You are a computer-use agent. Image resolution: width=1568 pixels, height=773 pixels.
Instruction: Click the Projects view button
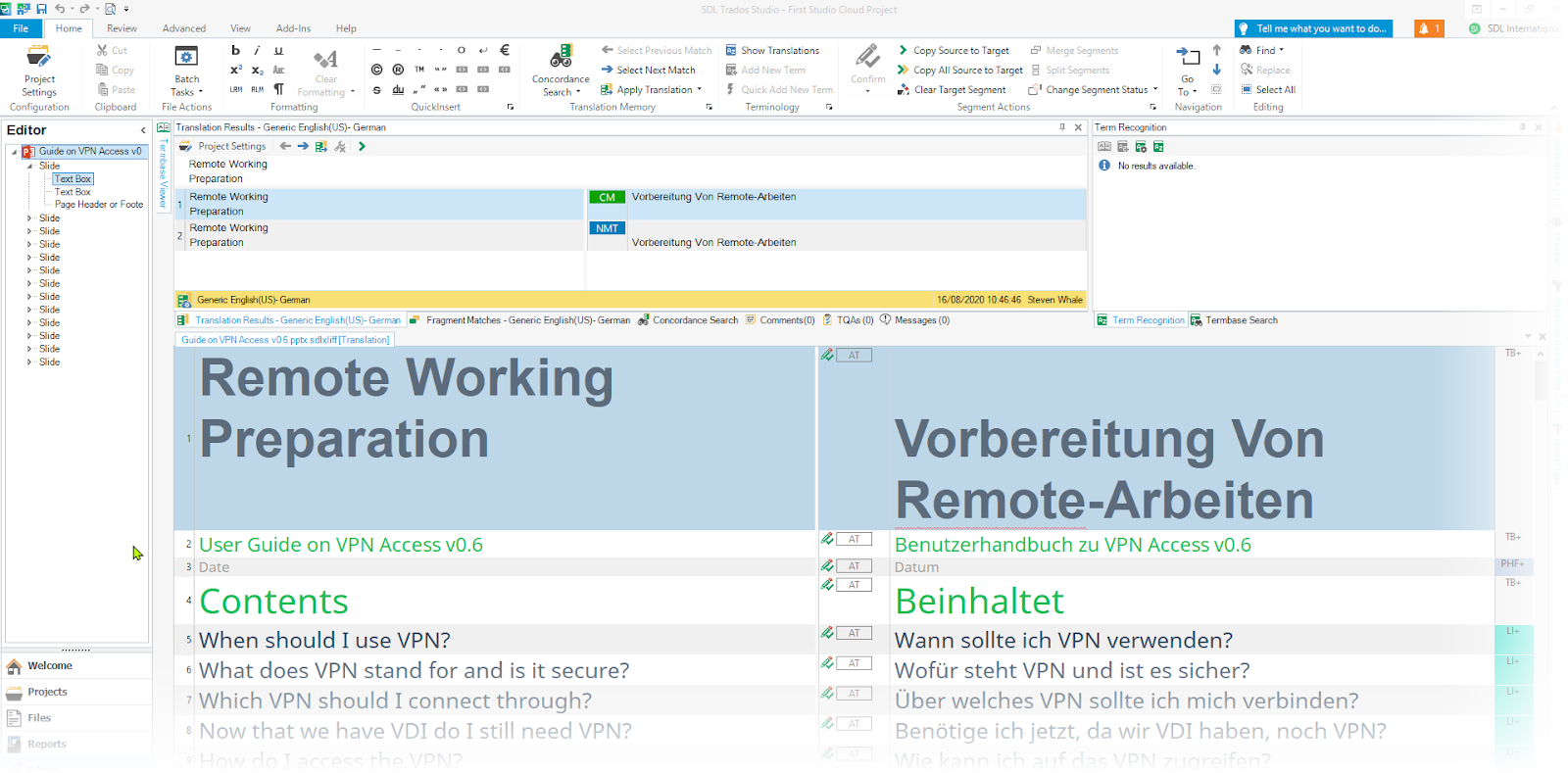pyautogui.click(x=47, y=692)
